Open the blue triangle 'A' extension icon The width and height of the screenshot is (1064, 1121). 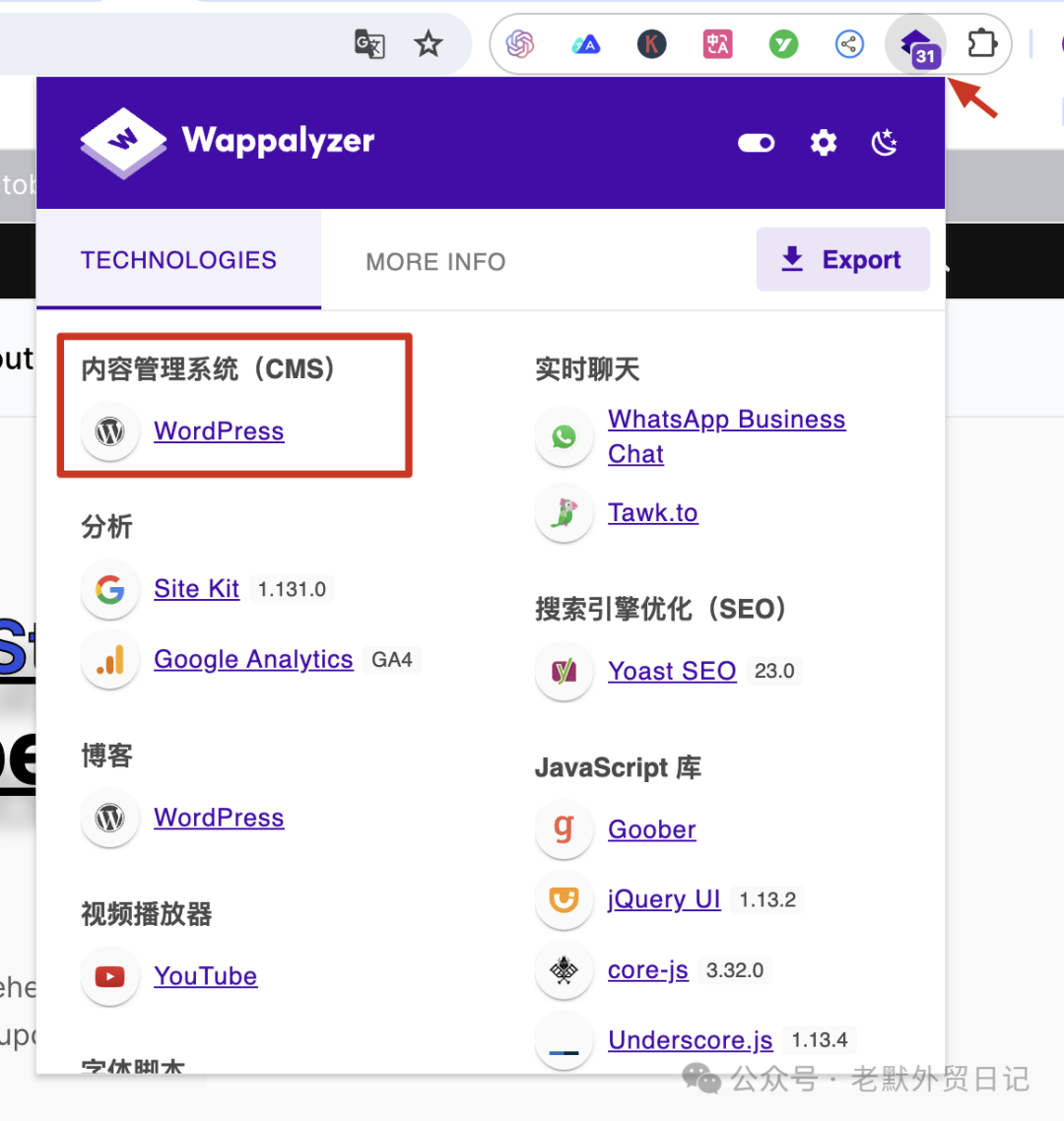point(585,45)
